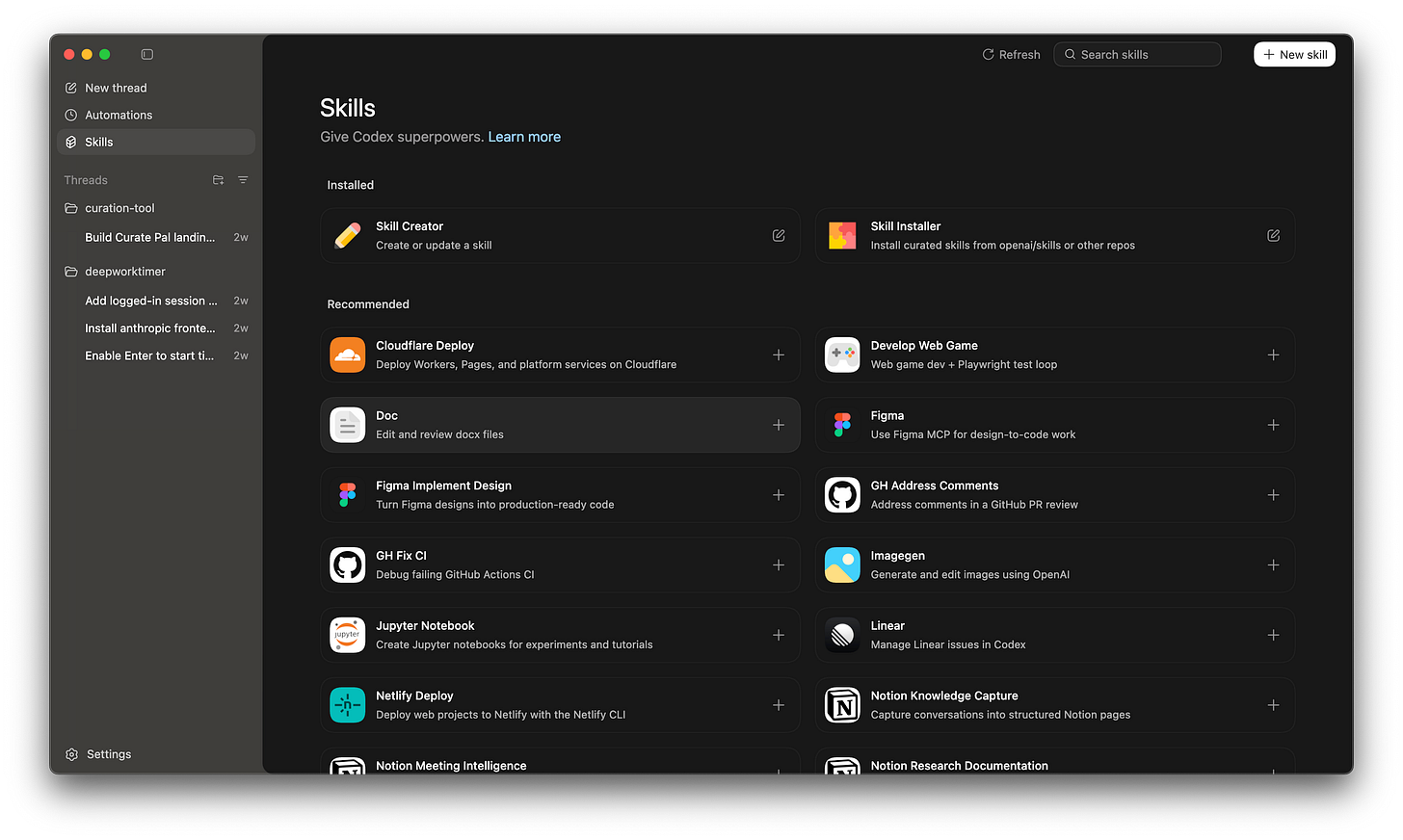Image resolution: width=1403 pixels, height=840 pixels.
Task: Click the Jupyter logo icon
Action: [348, 635]
